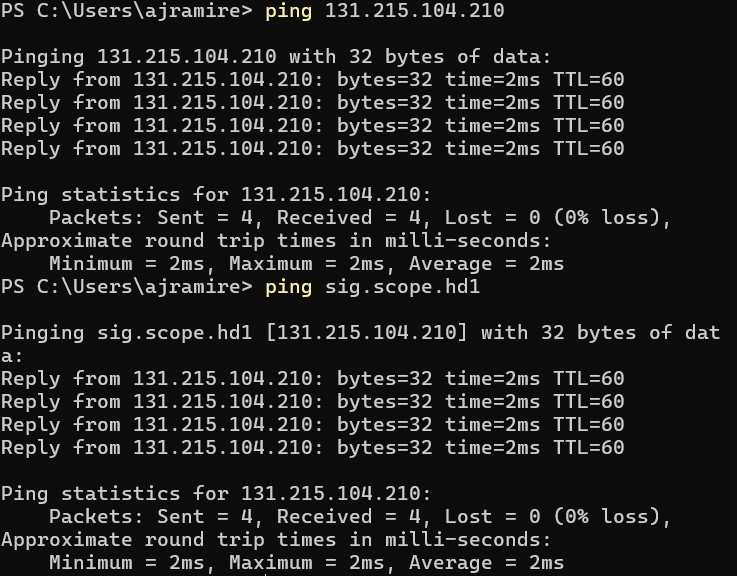The width and height of the screenshot is (737, 576).
Task: Click the IP address argument of the first ping command
Action: tap(415, 10)
